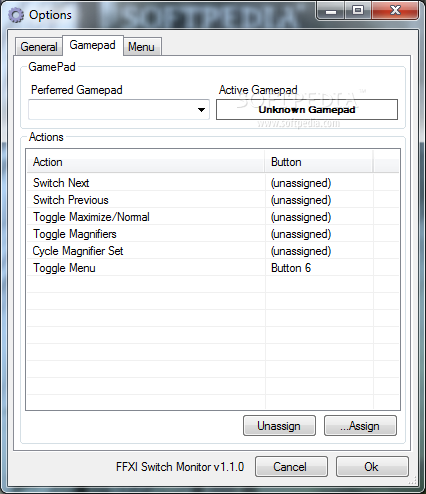Click the Action column header

click(x=146, y=162)
